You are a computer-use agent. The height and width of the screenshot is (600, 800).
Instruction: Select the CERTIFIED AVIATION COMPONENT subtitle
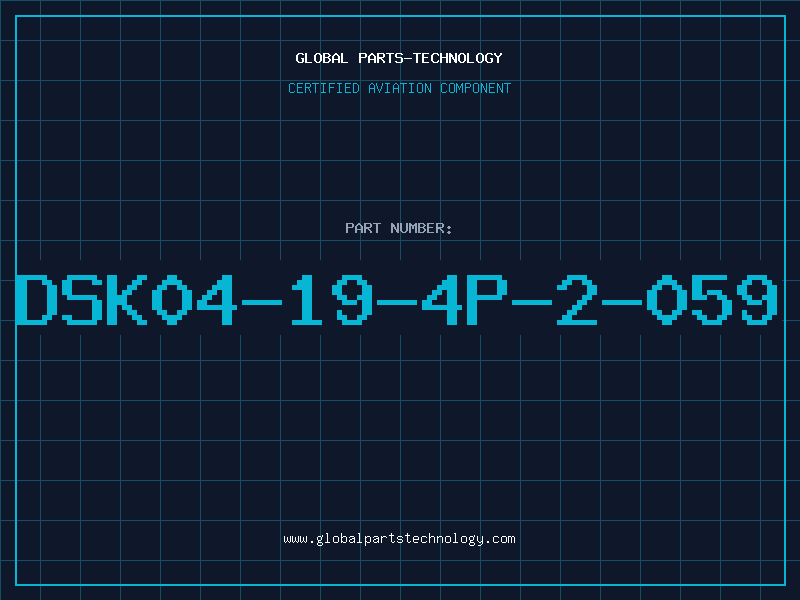click(x=399, y=88)
